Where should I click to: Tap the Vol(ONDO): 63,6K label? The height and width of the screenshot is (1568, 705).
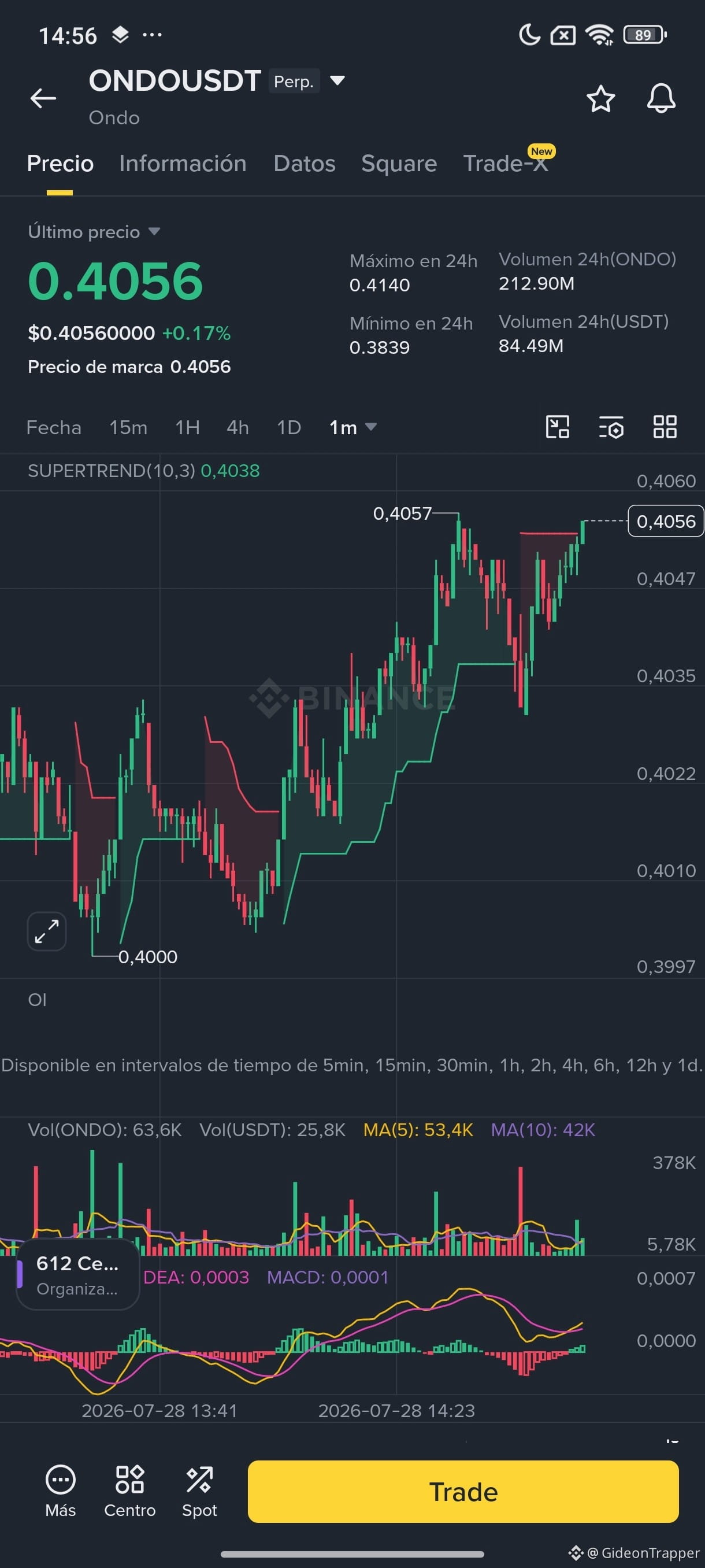point(105,1130)
